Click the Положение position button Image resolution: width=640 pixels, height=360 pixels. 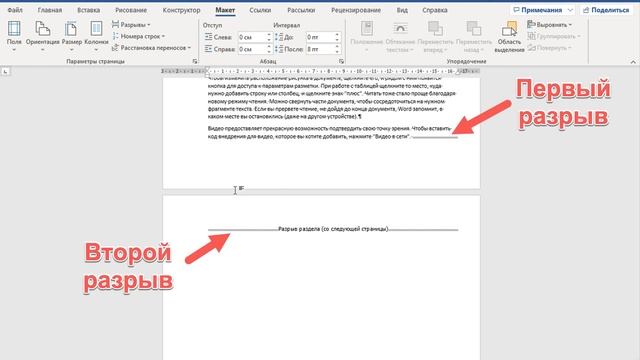pos(367,37)
